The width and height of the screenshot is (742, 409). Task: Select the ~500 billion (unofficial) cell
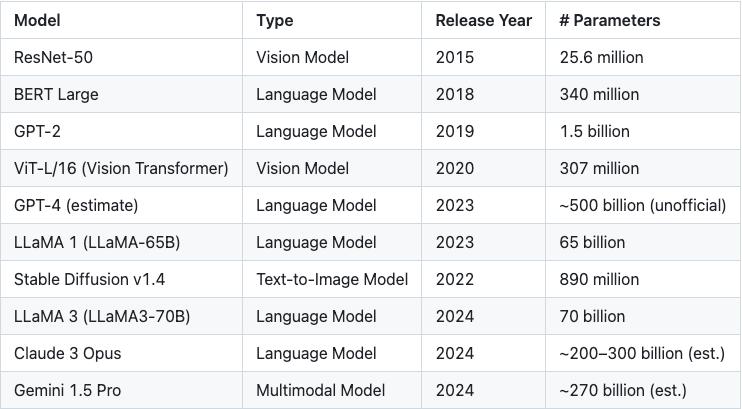tap(642, 205)
